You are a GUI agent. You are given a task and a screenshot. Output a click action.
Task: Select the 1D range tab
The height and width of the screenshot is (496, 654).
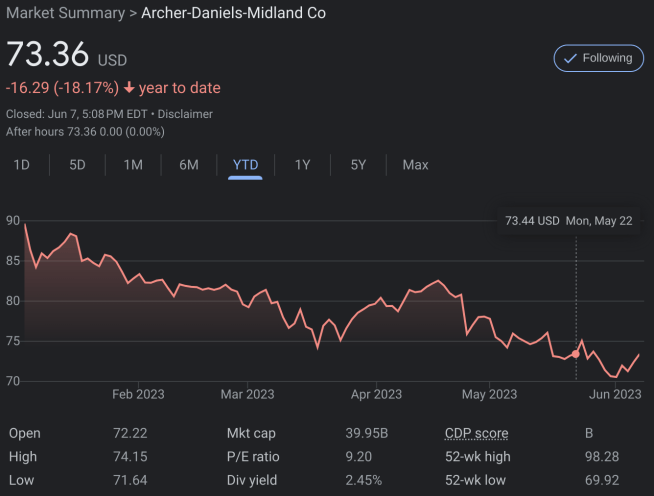click(x=22, y=165)
